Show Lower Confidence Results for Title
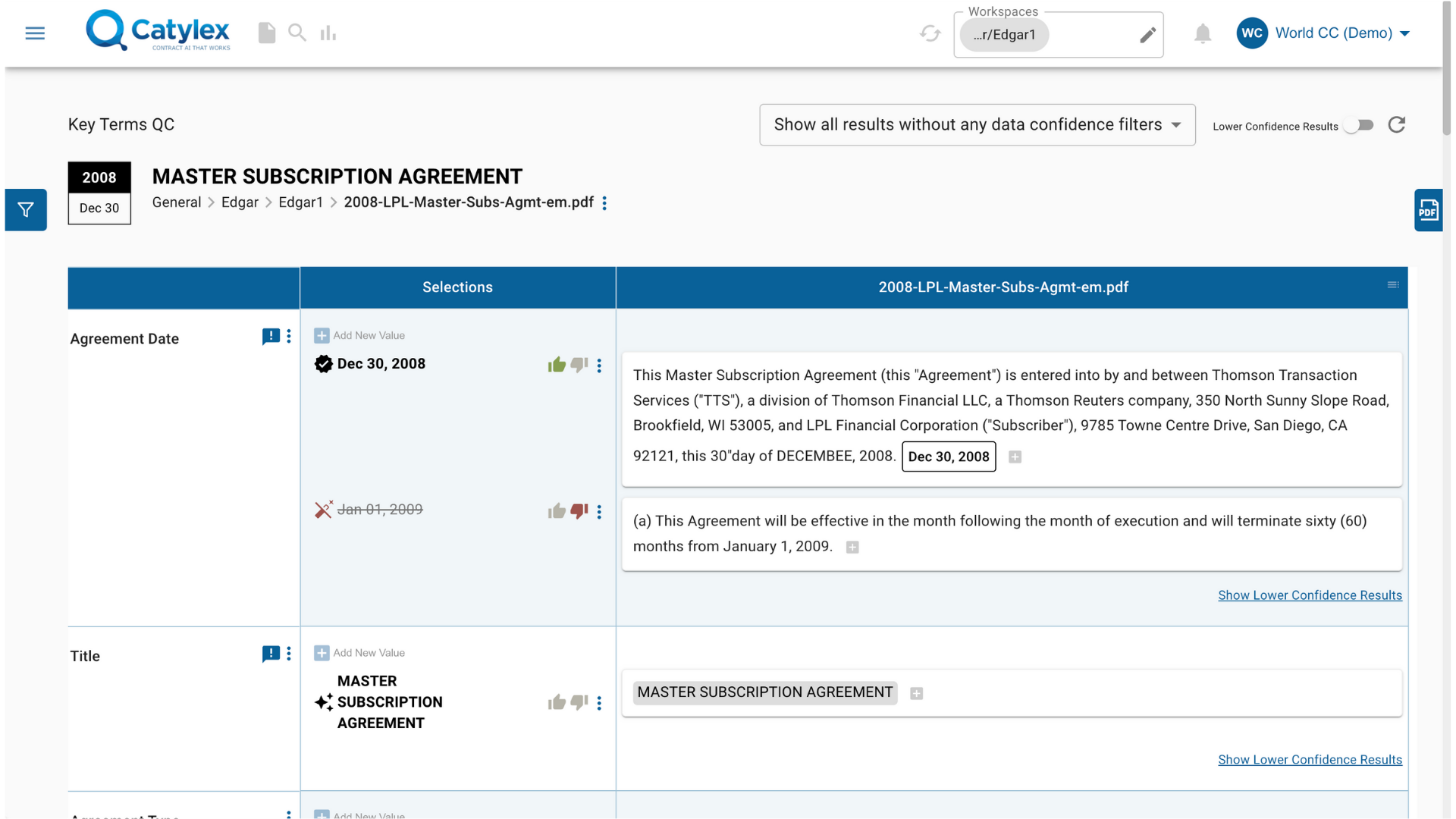The image size is (1456, 819). point(1310,760)
